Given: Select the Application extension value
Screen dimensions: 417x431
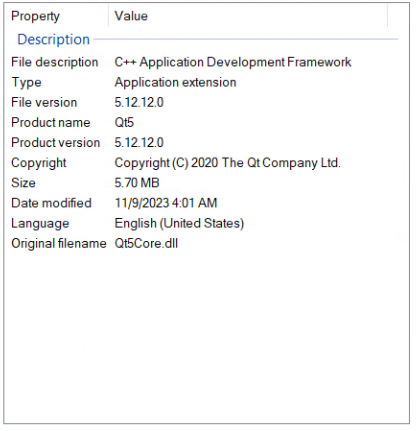Looking at the screenshot, I should (x=175, y=82).
